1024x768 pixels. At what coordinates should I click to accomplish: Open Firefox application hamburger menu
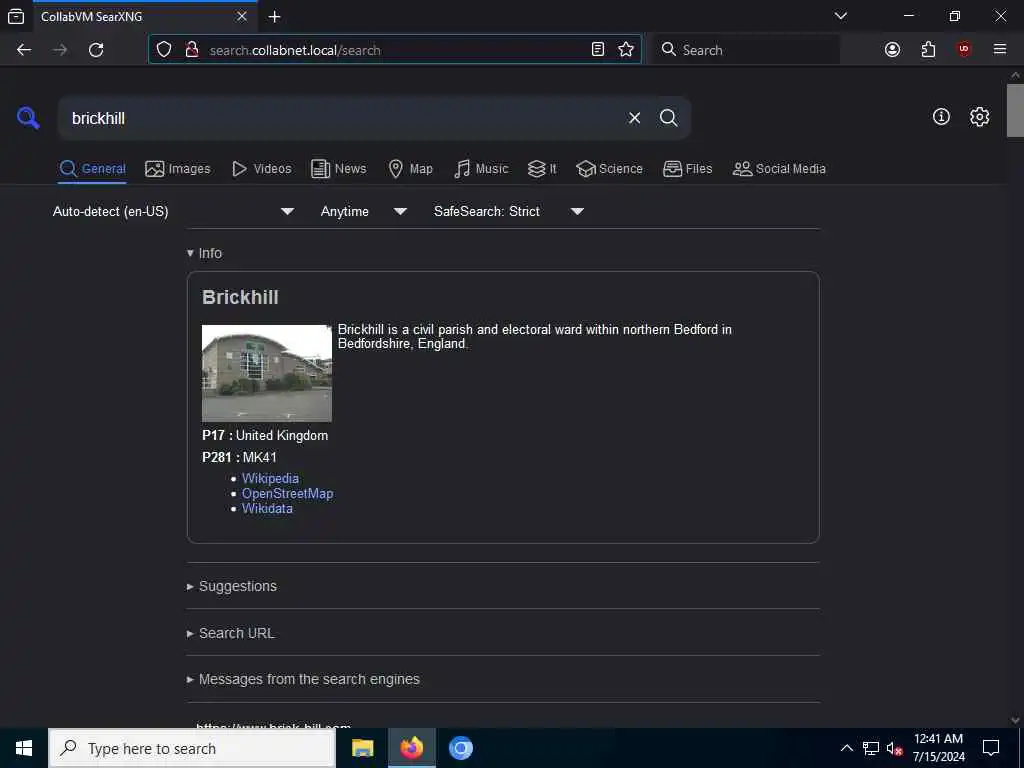[1000, 50]
